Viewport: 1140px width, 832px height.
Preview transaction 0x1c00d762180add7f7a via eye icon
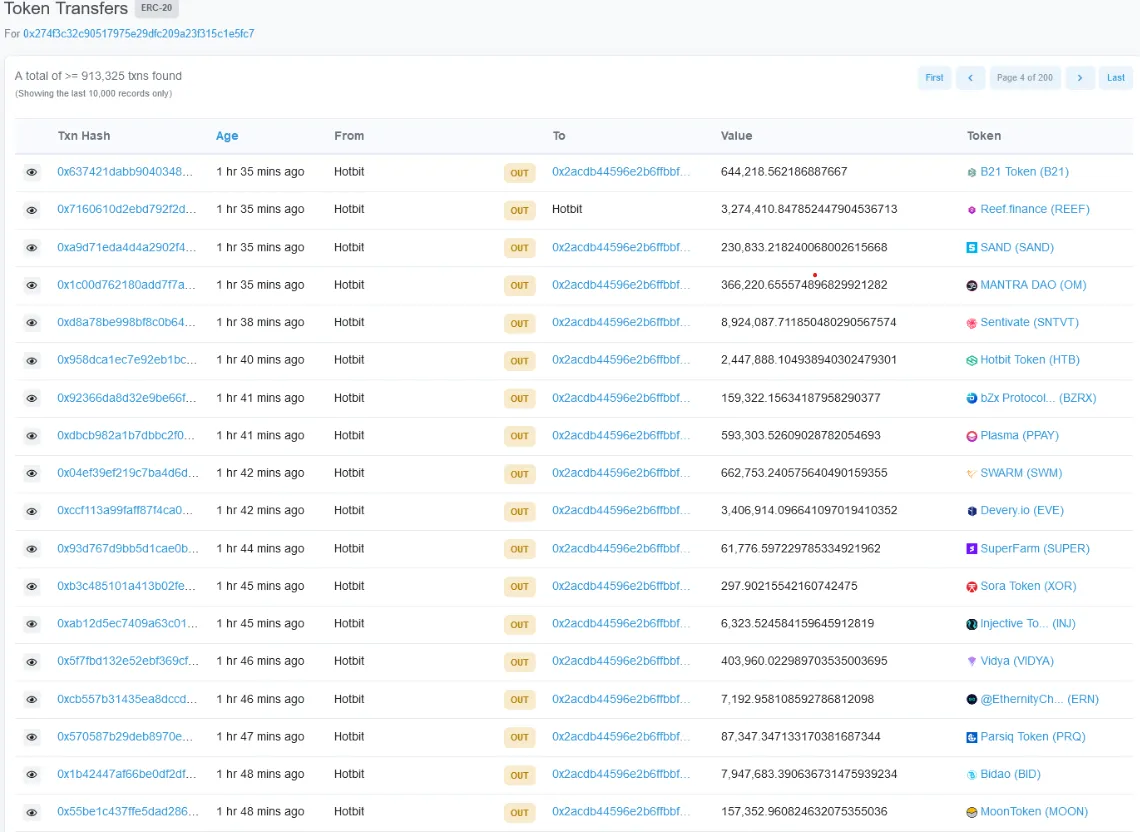point(32,286)
